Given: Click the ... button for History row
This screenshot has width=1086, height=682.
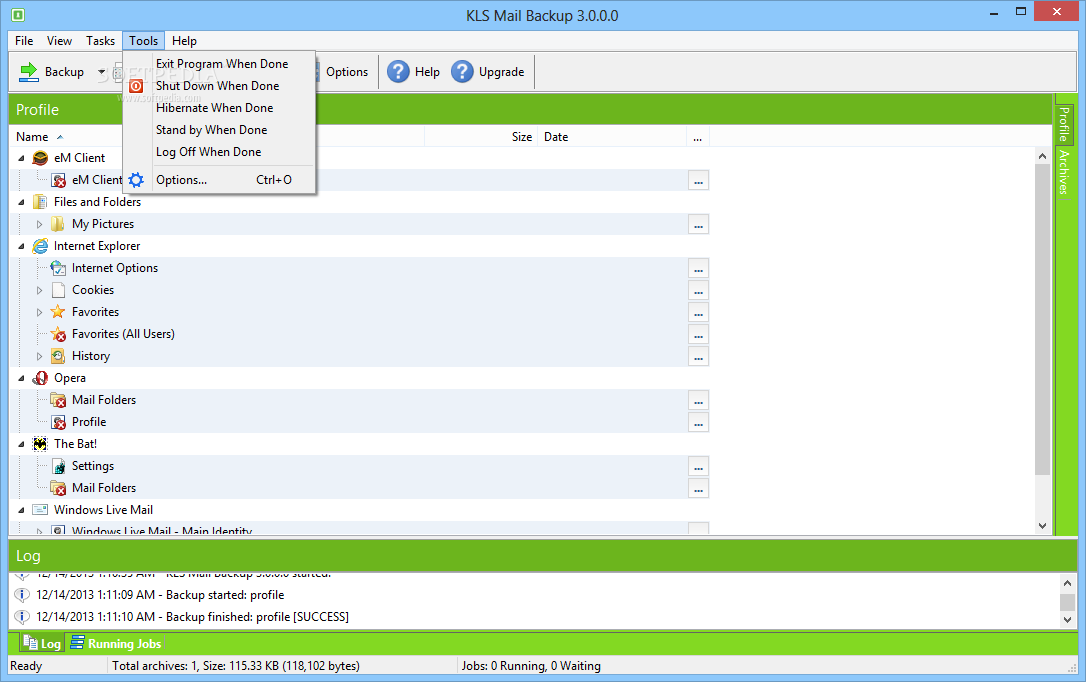Looking at the screenshot, I should (698, 357).
